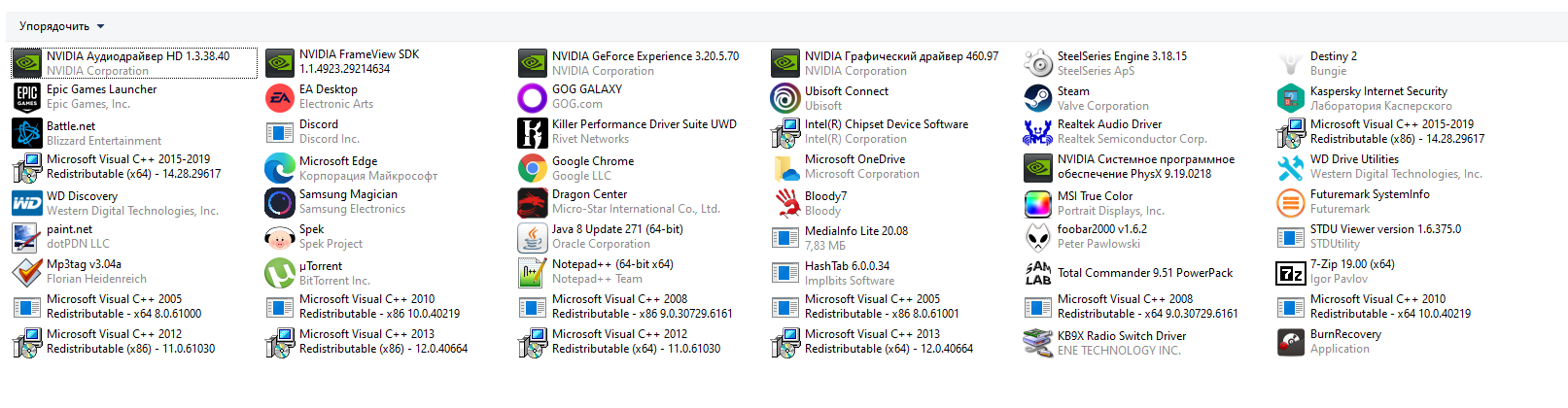The height and width of the screenshot is (408, 1568).
Task: Open the Упорядочить dropdown menu
Action: click(x=61, y=26)
